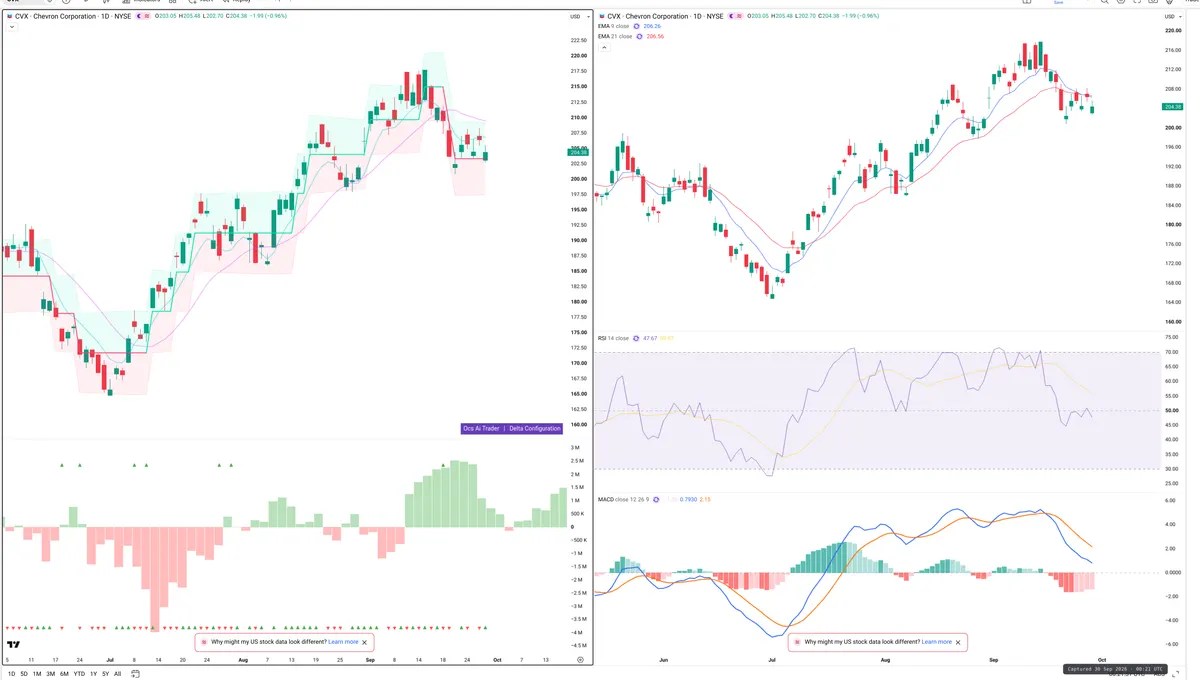
Task: Select the 5D range at bottom
Action: pyautogui.click(x=22, y=674)
